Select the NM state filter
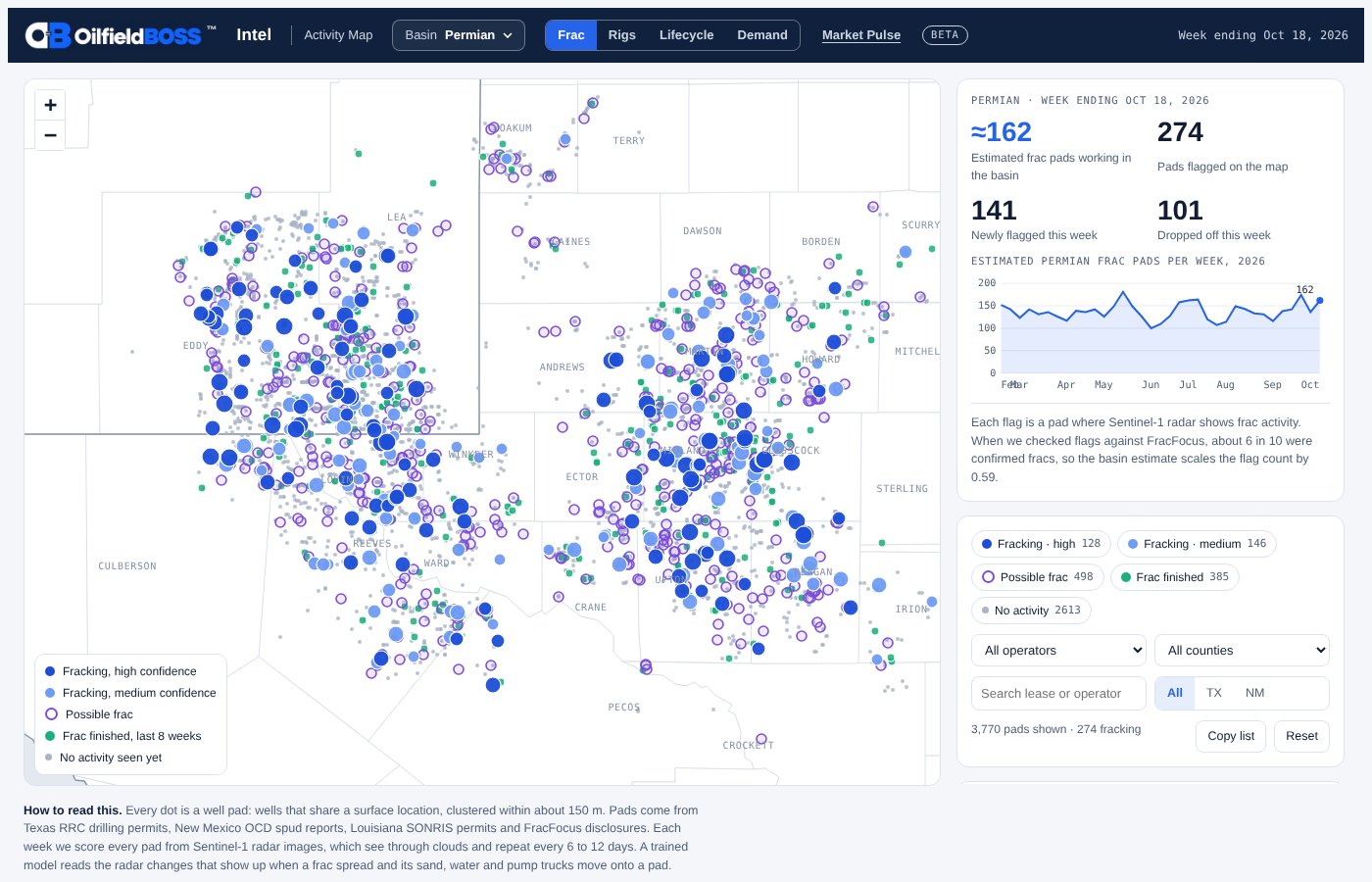 click(1254, 693)
